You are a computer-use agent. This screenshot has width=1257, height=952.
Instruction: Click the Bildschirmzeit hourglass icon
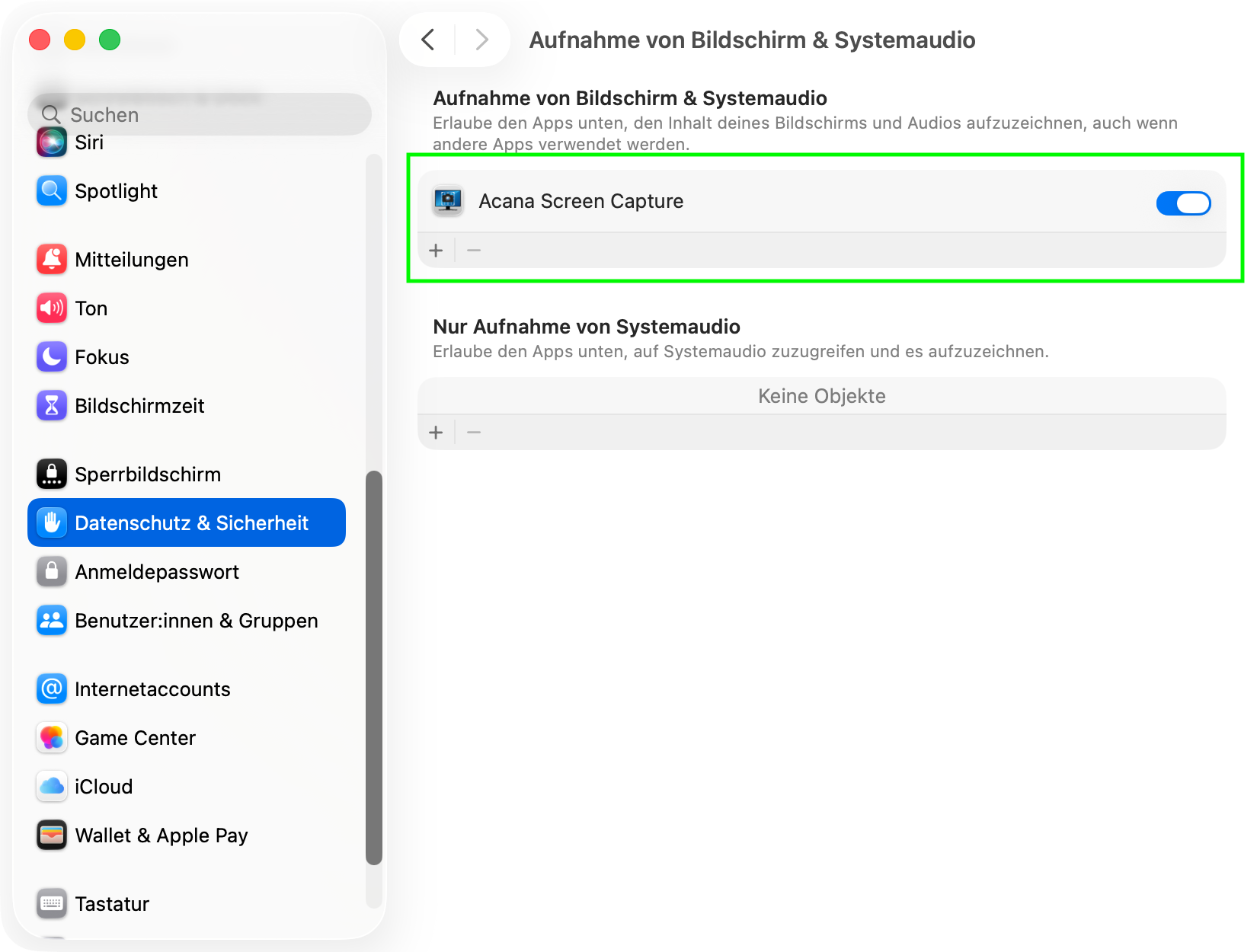[x=51, y=406]
